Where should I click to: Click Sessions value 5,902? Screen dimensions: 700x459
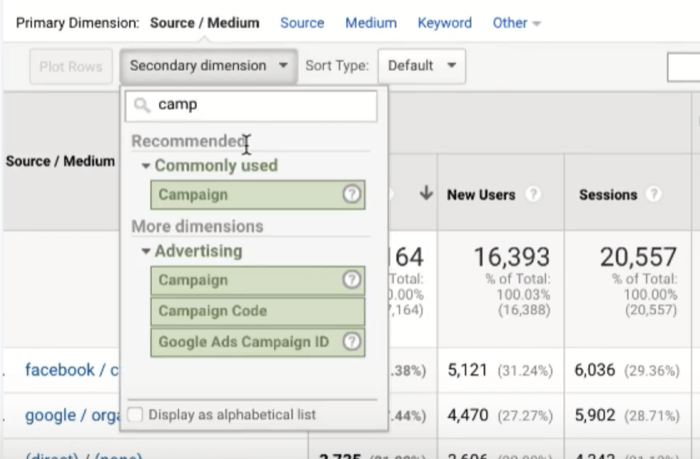pos(595,415)
